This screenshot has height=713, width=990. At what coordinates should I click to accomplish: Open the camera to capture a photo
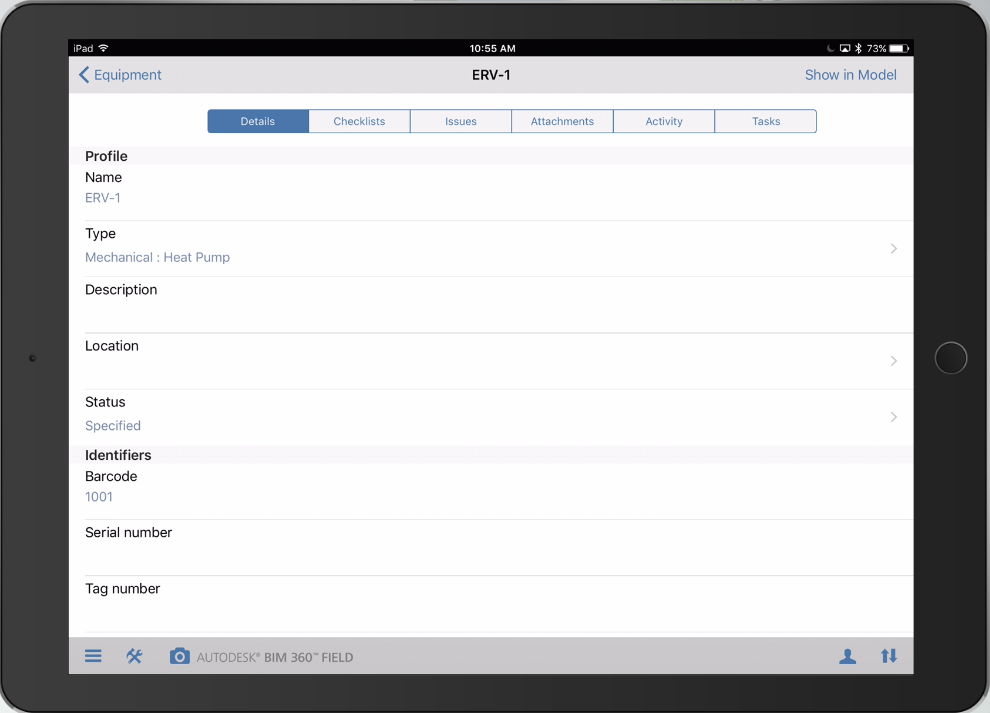(179, 656)
